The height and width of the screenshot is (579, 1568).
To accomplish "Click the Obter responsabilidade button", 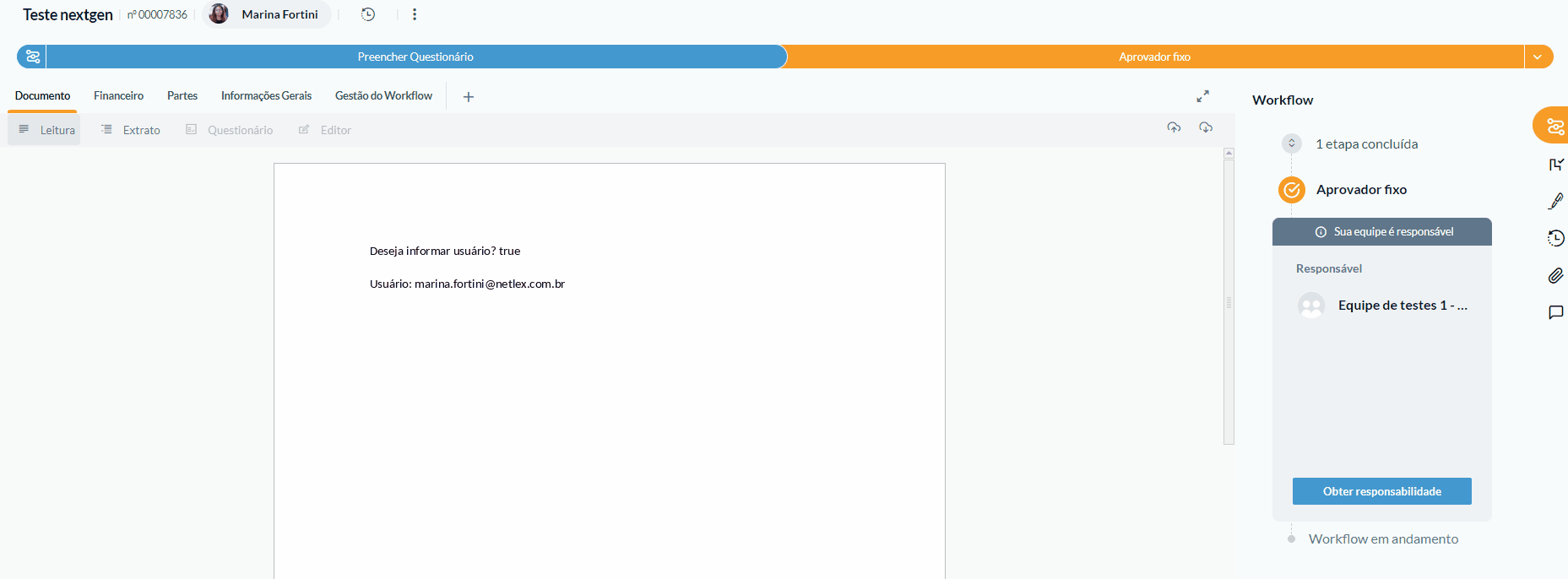I will click(x=1381, y=491).
